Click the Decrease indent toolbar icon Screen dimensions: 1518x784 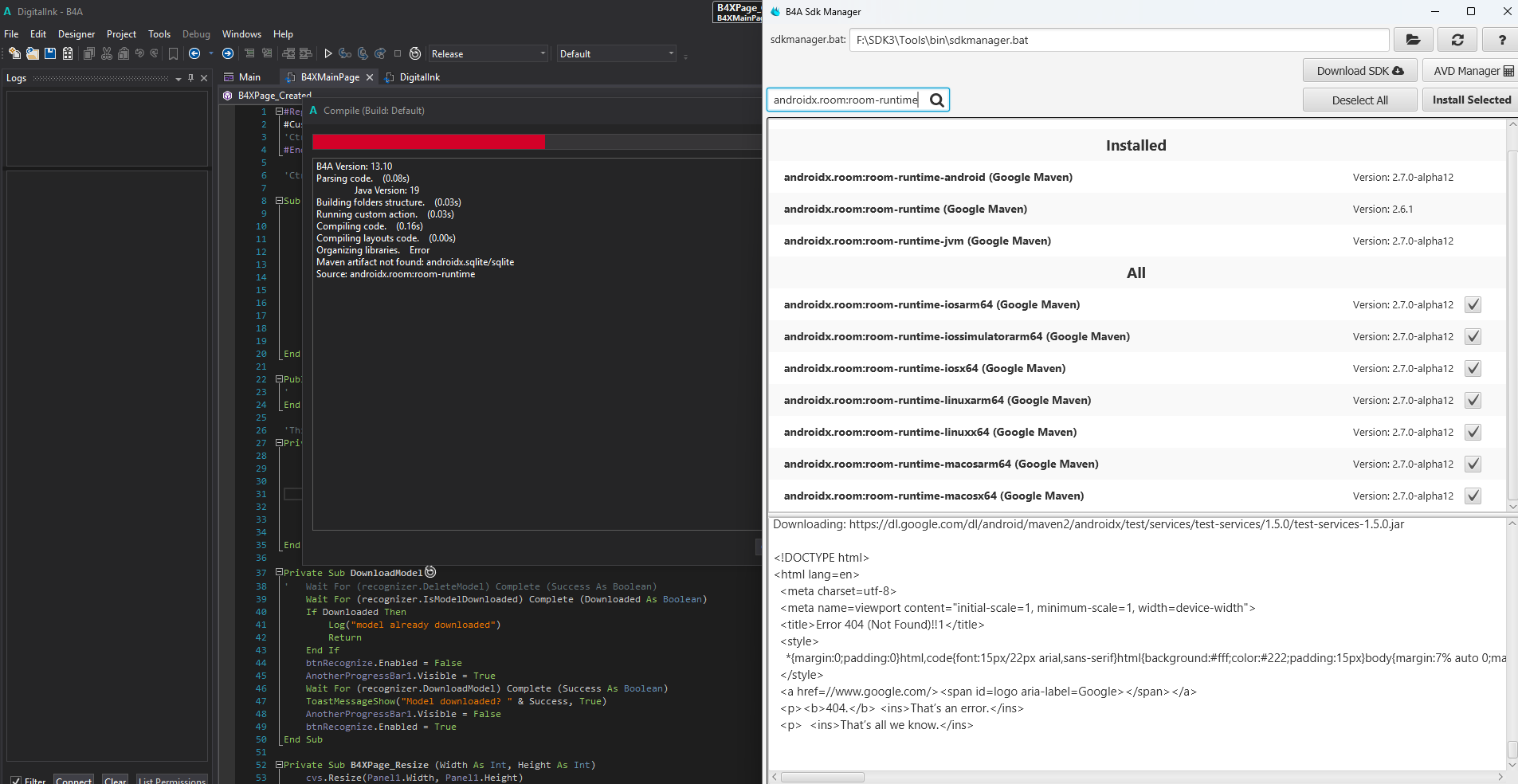point(288,53)
